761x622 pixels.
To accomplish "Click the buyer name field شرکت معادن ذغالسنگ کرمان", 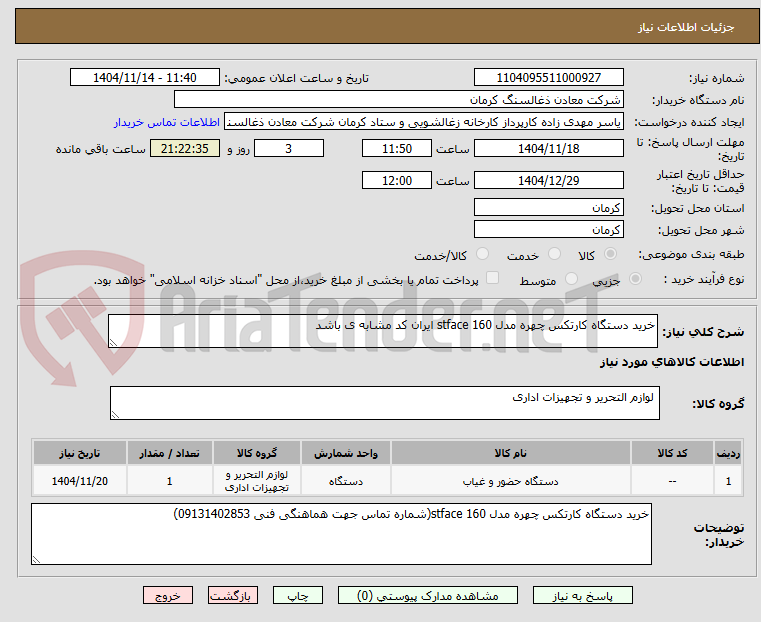I will (x=398, y=100).
